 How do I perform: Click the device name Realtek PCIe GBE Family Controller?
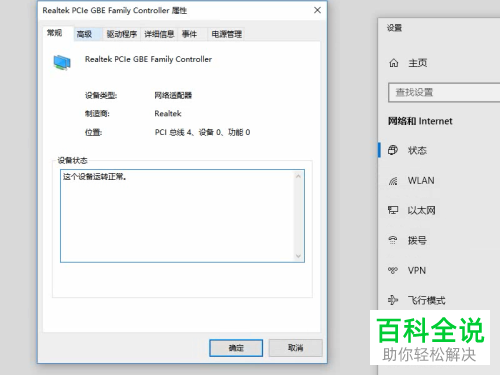[x=148, y=59]
